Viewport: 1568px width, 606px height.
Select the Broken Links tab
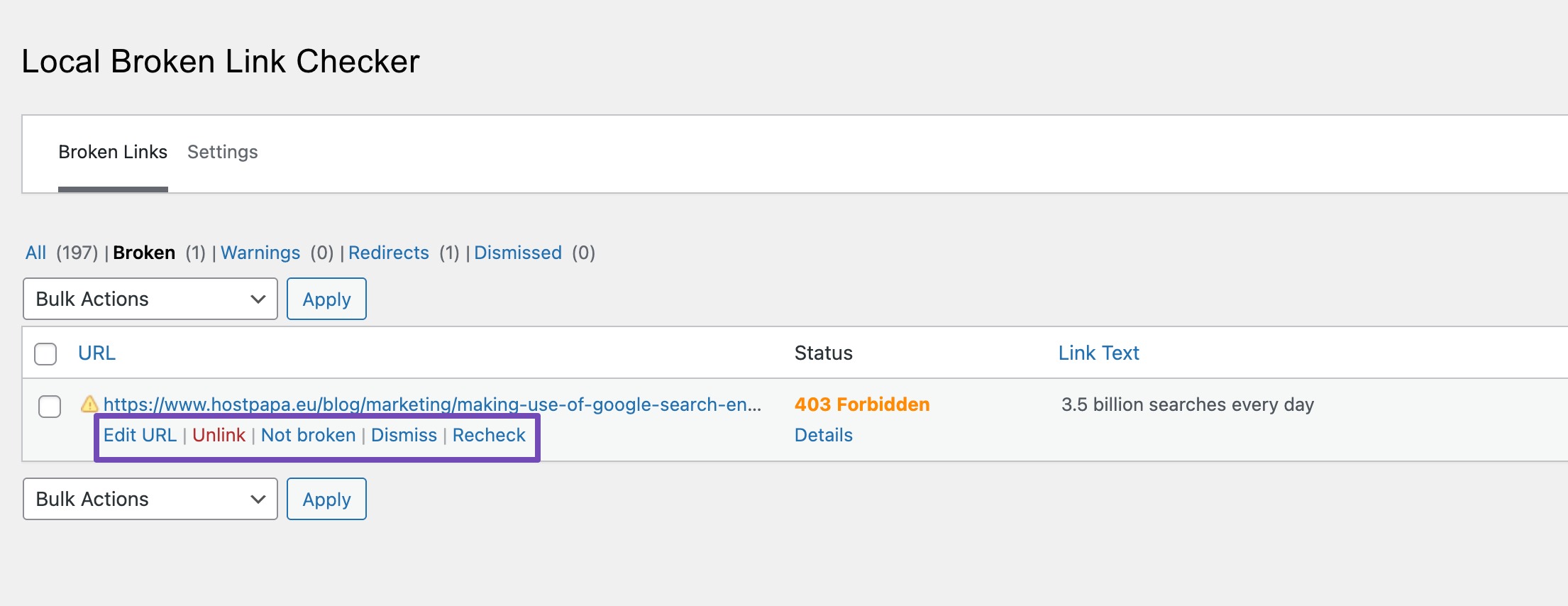pyautogui.click(x=113, y=152)
